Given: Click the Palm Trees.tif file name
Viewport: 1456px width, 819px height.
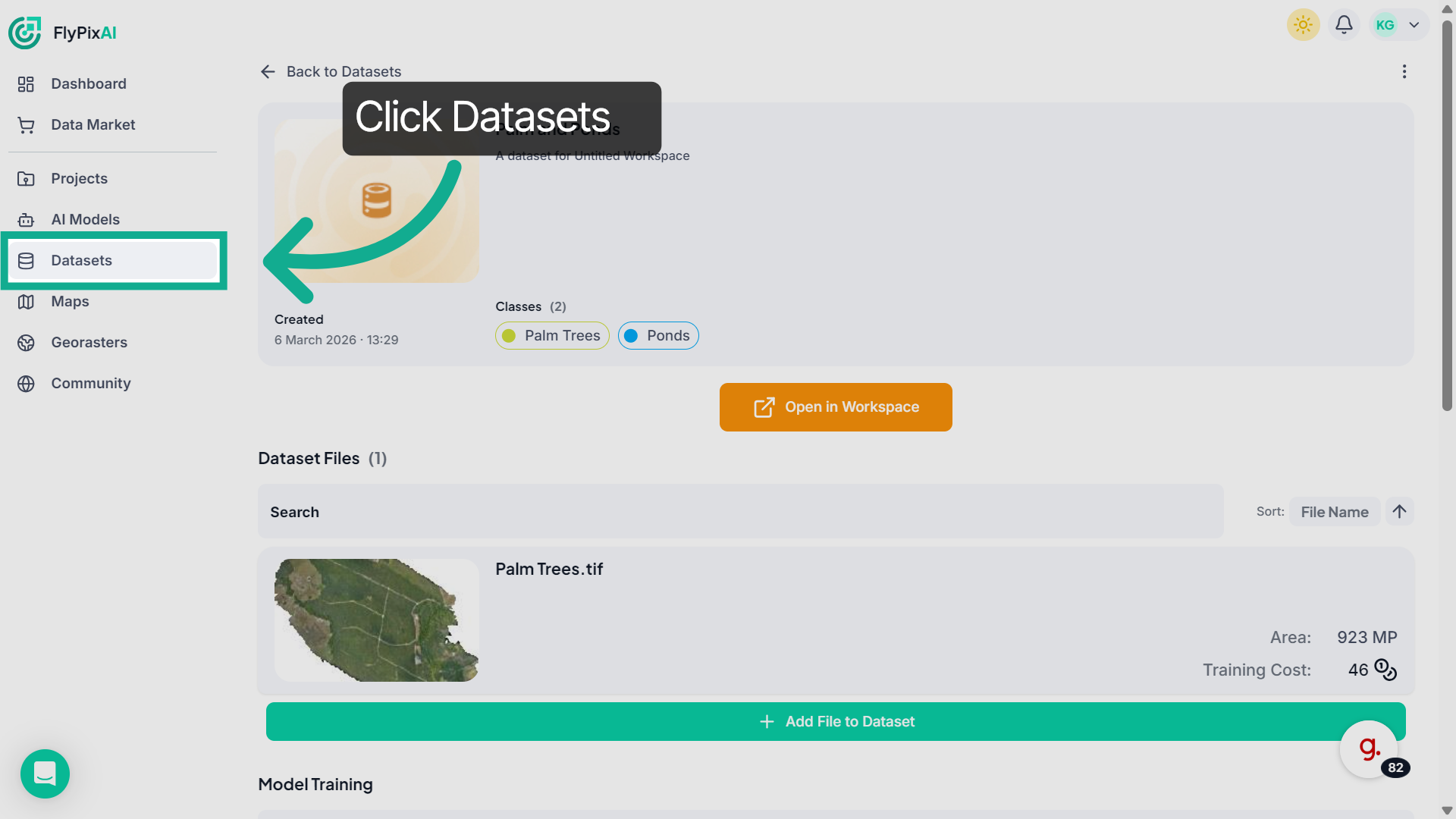Looking at the screenshot, I should tap(549, 569).
